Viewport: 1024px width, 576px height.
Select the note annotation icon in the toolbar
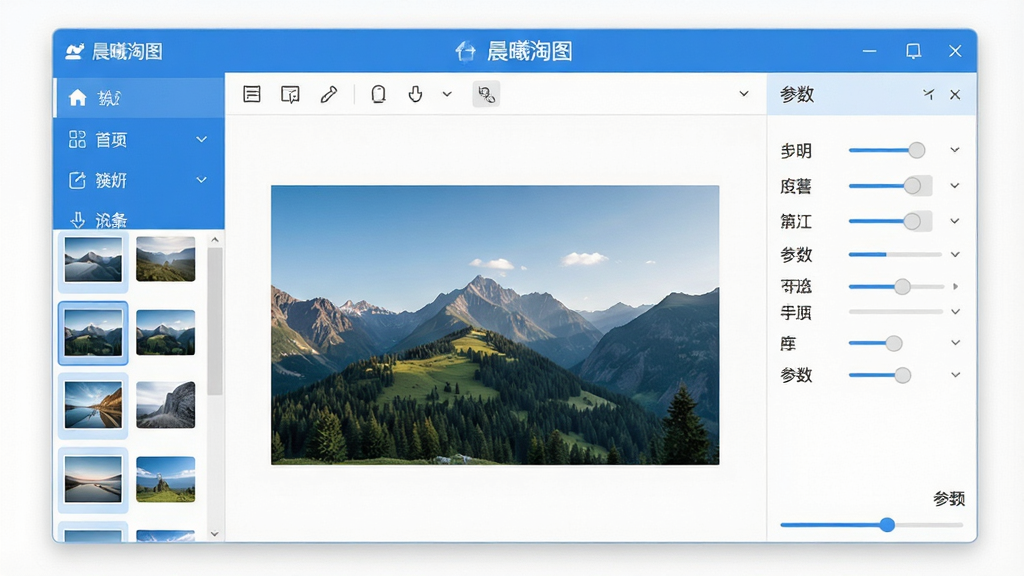(290, 95)
